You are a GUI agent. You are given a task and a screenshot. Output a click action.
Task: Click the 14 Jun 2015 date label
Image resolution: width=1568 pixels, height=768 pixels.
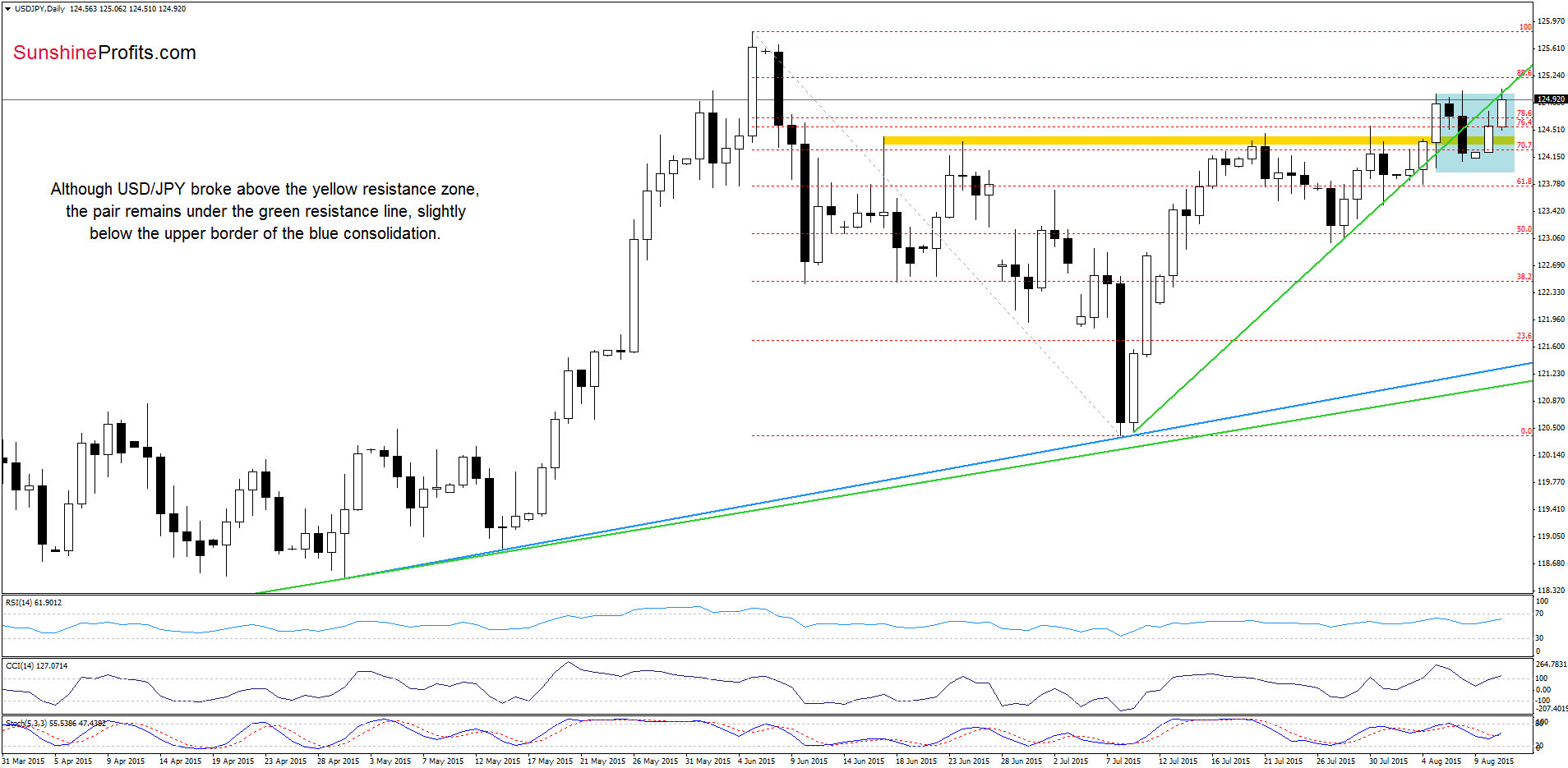pos(864,761)
